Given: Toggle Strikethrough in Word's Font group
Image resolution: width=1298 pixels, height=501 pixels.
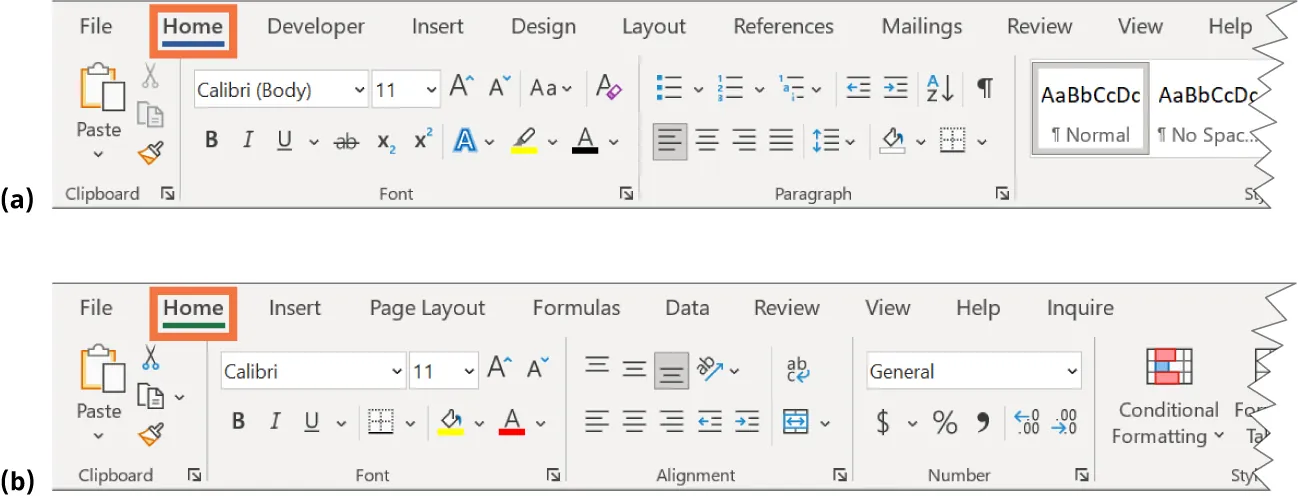Looking at the screenshot, I should point(346,142).
